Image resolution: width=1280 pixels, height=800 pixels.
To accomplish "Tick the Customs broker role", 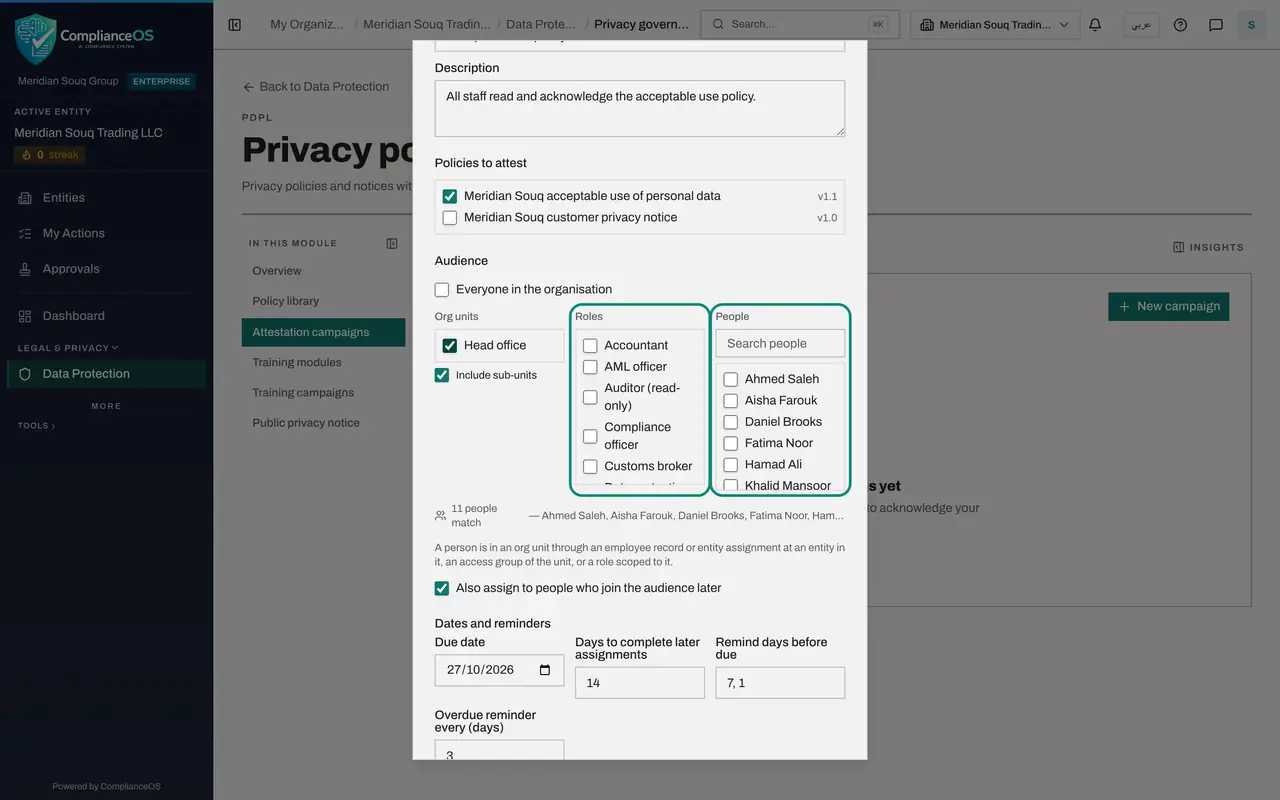I will point(590,466).
